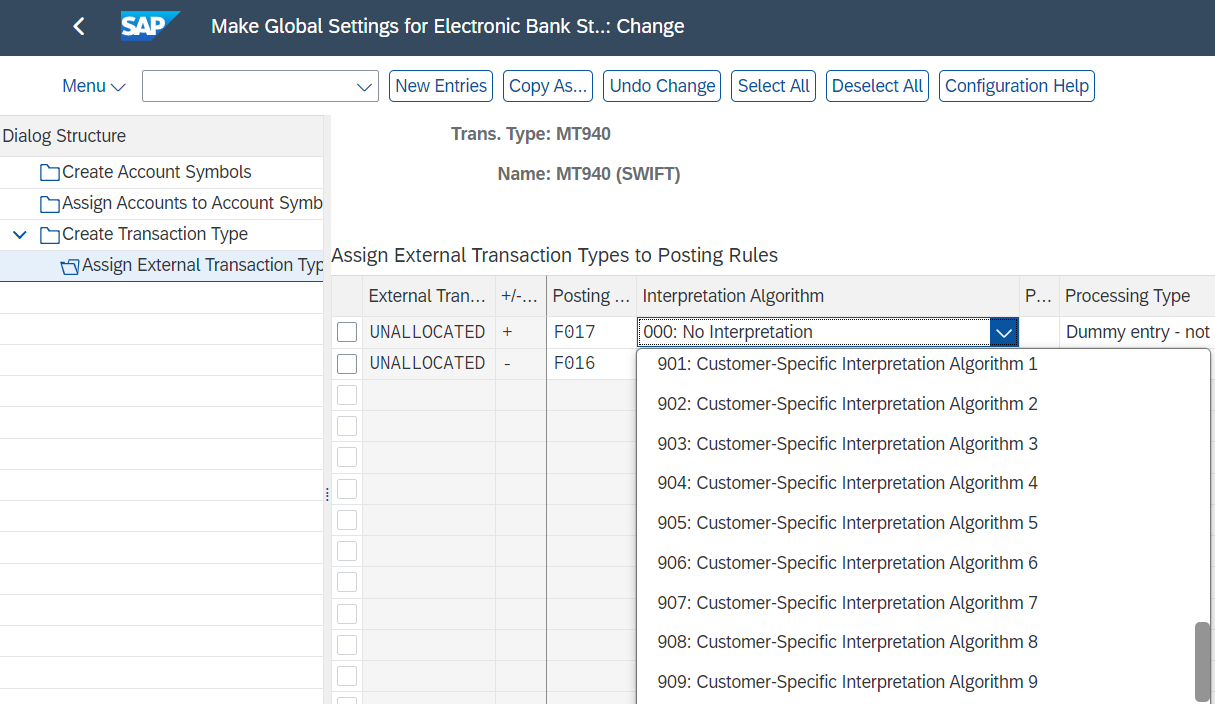Click Interpretation Algorithm column header
Viewport: 1215px width, 704px height.
828,296
